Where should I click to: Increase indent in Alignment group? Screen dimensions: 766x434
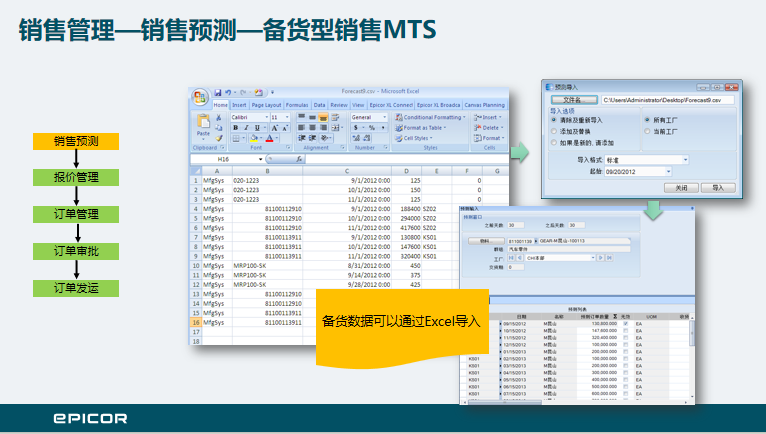[x=313, y=138]
